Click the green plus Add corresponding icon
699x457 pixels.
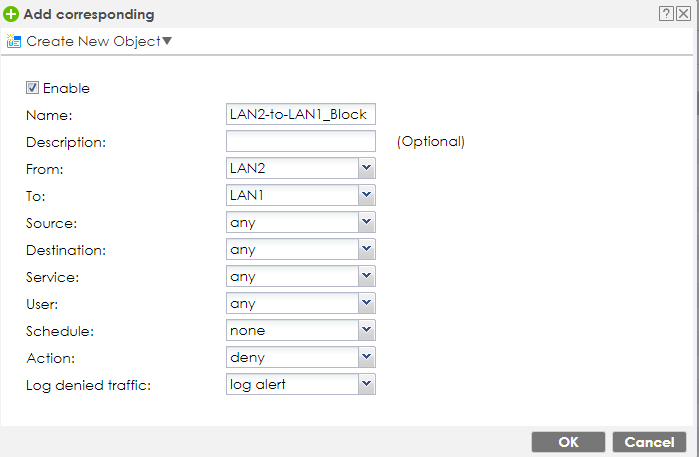tap(11, 15)
